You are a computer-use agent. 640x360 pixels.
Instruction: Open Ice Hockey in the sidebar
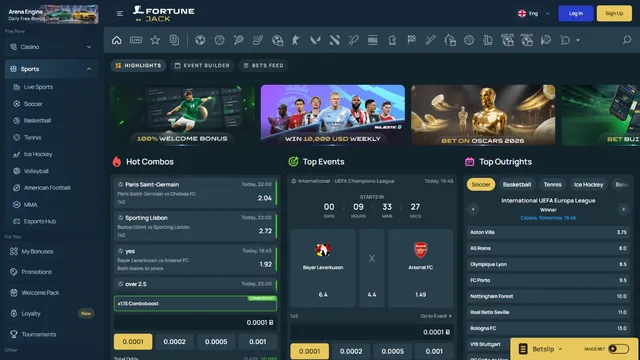click(x=38, y=154)
